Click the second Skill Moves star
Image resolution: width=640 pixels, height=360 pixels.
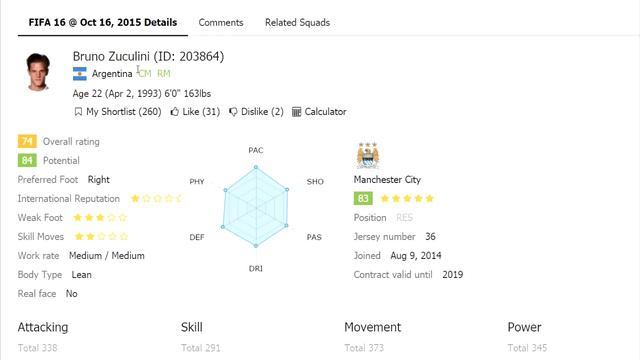point(91,237)
